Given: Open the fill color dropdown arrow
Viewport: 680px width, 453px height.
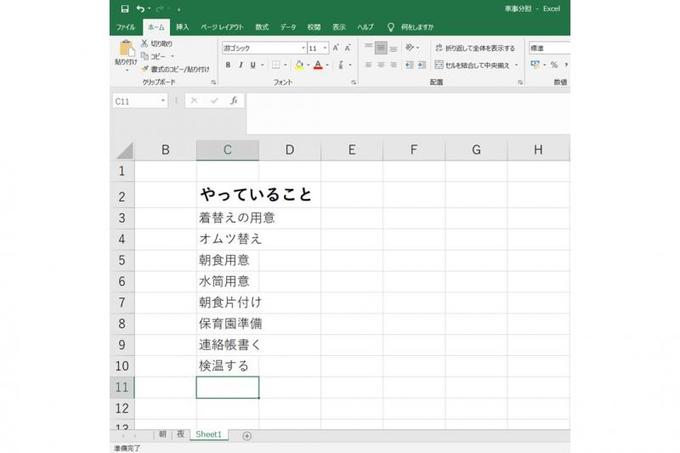Looking at the screenshot, I should [x=308, y=65].
